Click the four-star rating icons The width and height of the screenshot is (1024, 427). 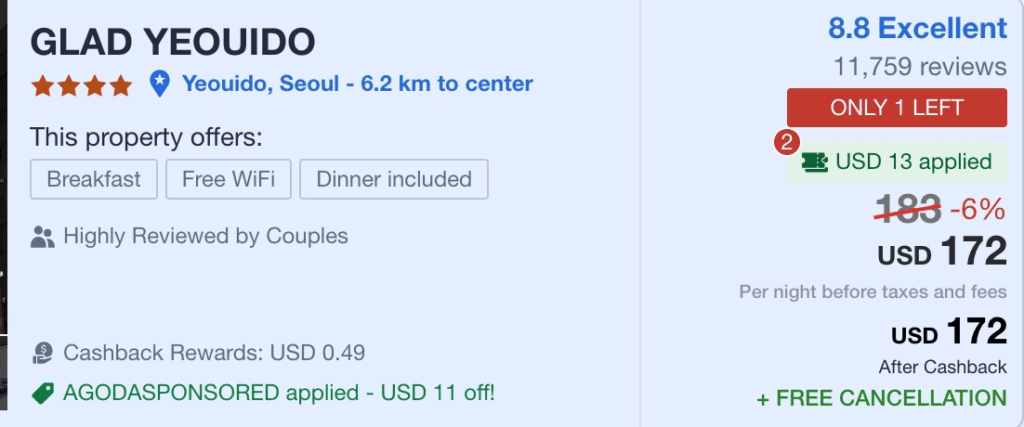click(81, 86)
